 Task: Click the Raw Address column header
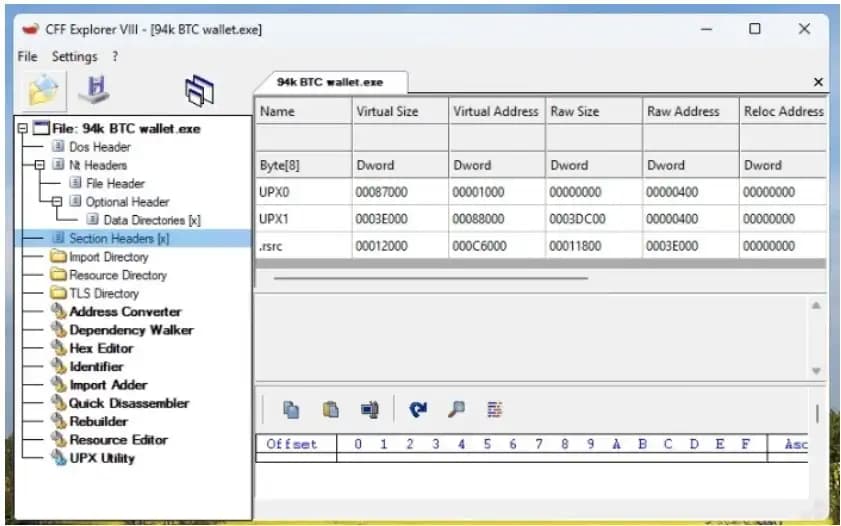pos(690,111)
